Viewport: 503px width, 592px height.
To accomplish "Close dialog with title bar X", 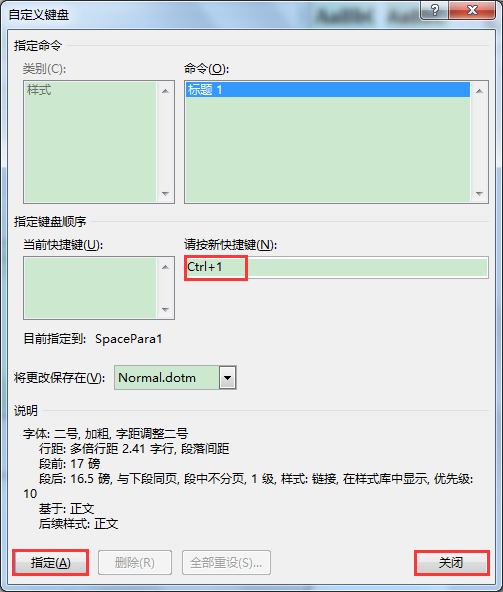I will coord(472,10).
